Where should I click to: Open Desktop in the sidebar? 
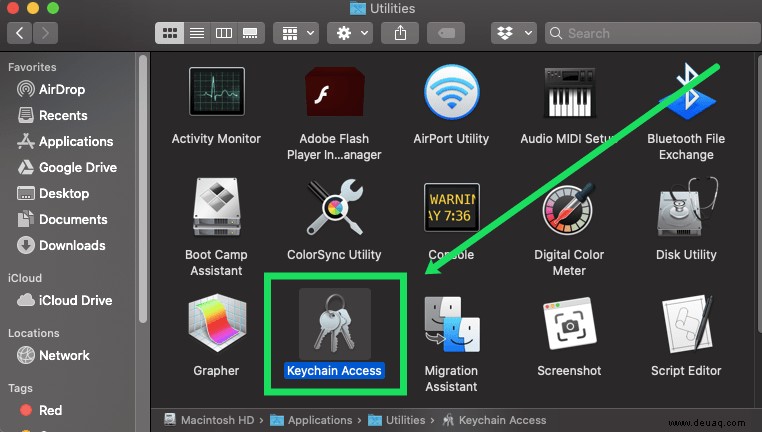tap(53, 193)
